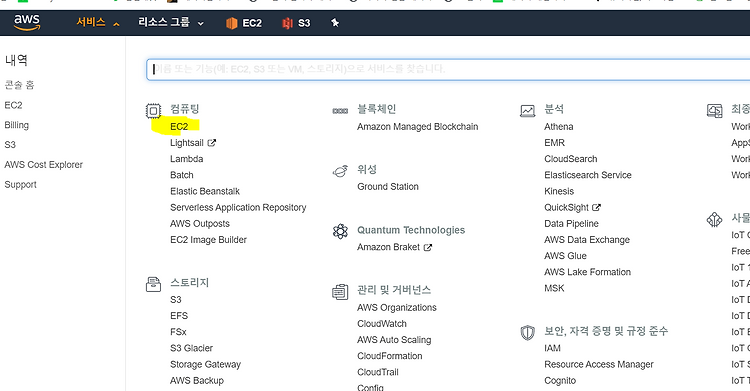Screen dimensions: 750x391
Task: Open Billing from the history sidebar
Action: (x=17, y=125)
